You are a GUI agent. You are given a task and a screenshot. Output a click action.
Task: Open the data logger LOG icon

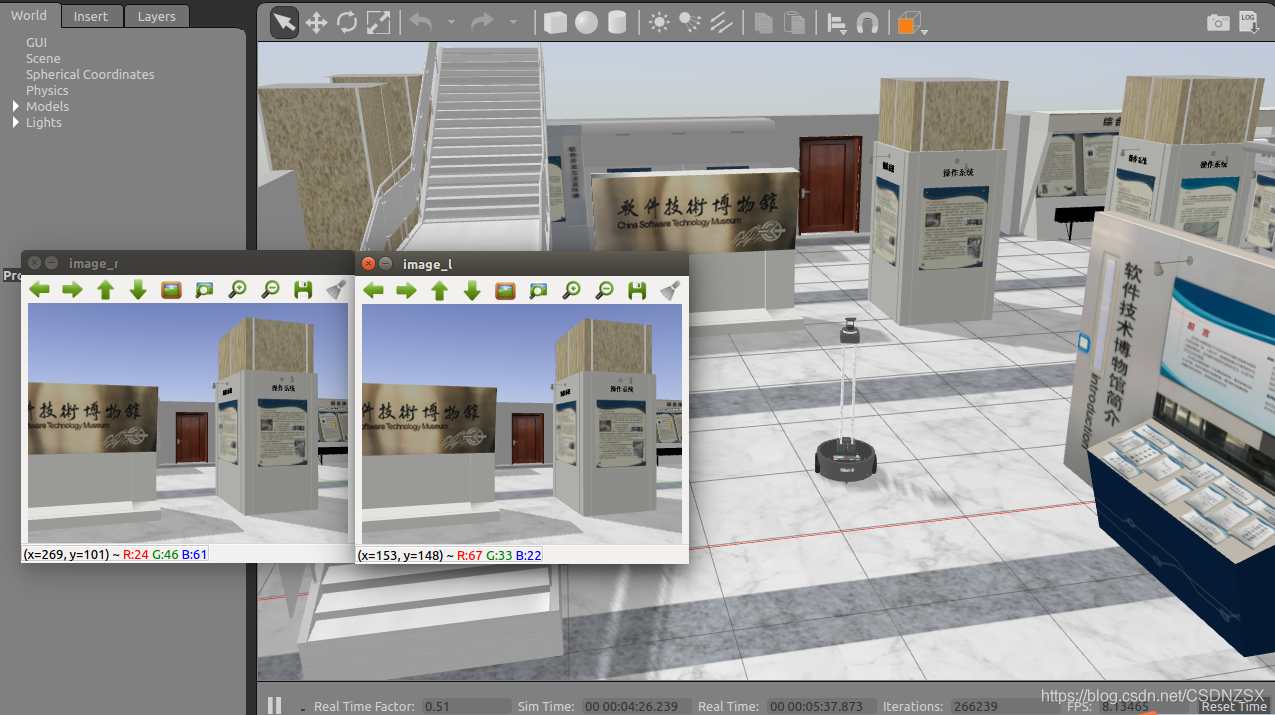tap(1248, 21)
